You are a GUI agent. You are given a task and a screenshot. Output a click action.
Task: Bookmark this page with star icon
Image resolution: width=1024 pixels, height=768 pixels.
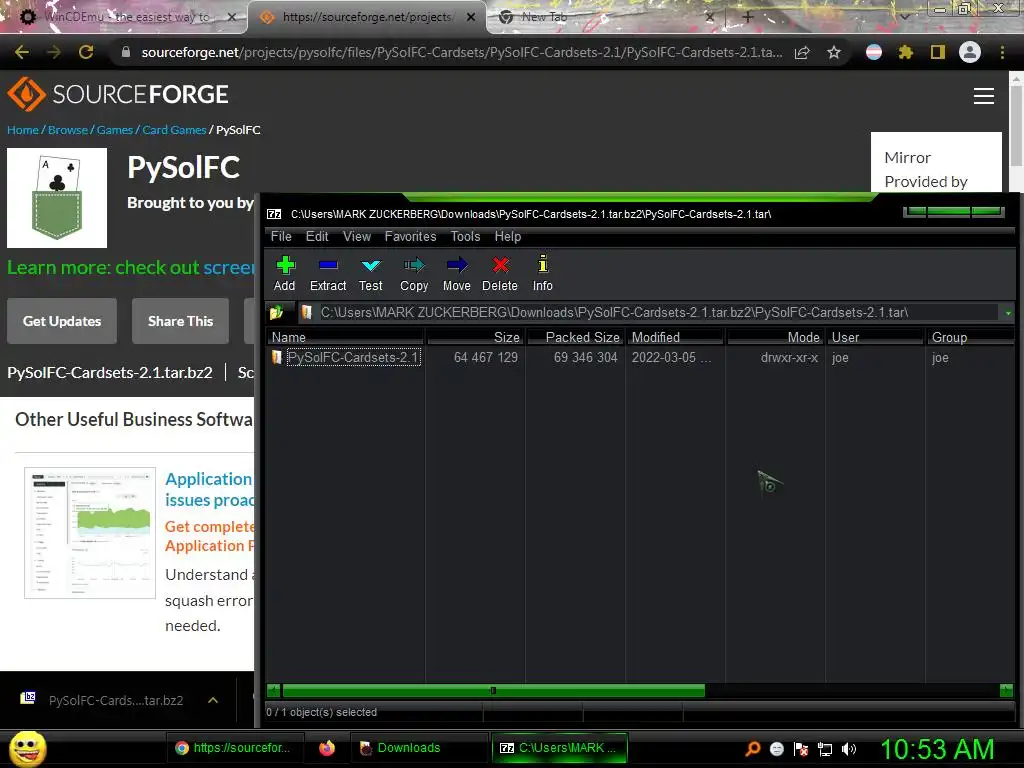834,52
